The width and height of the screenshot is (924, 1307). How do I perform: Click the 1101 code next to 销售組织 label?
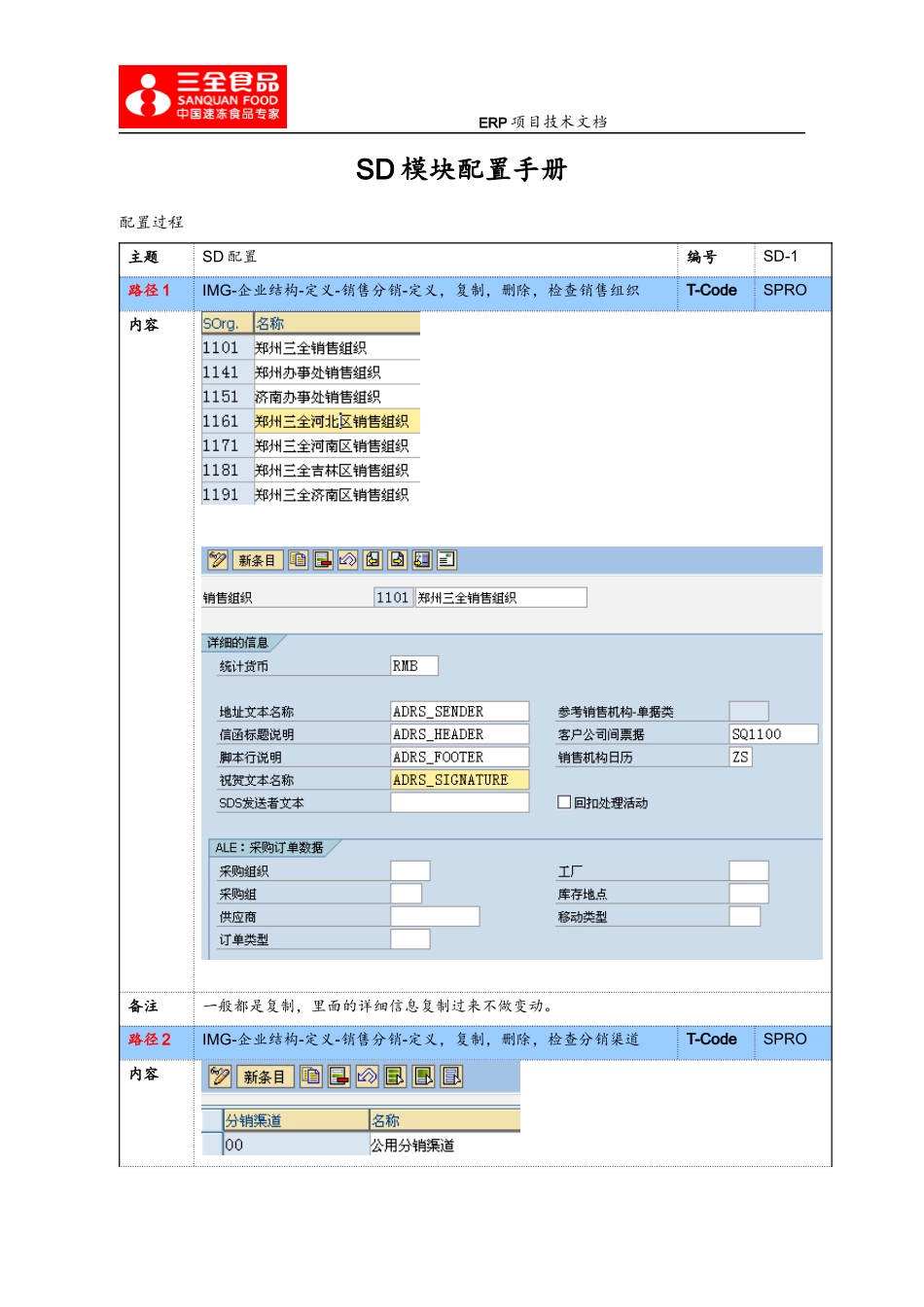coord(393,597)
